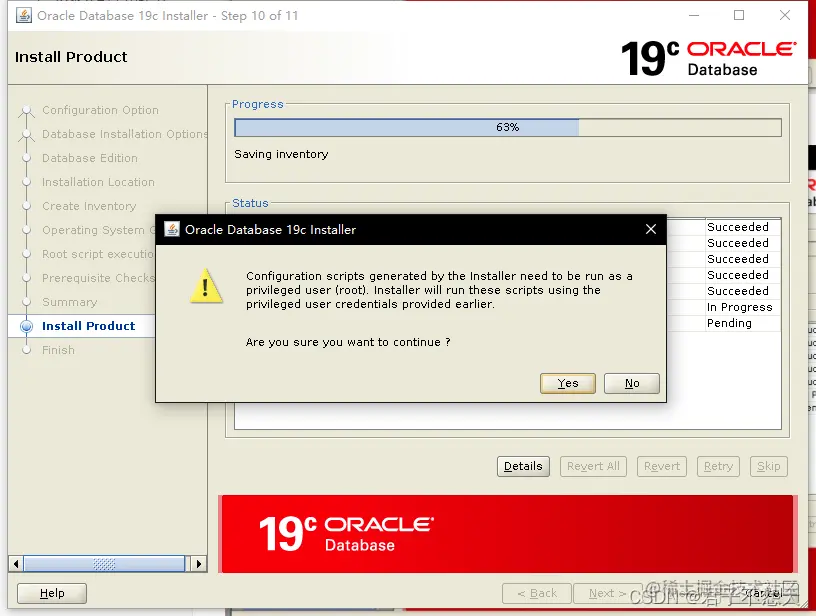Image resolution: width=816 pixels, height=616 pixels.
Task: Click the Revert button
Action: pos(662,466)
